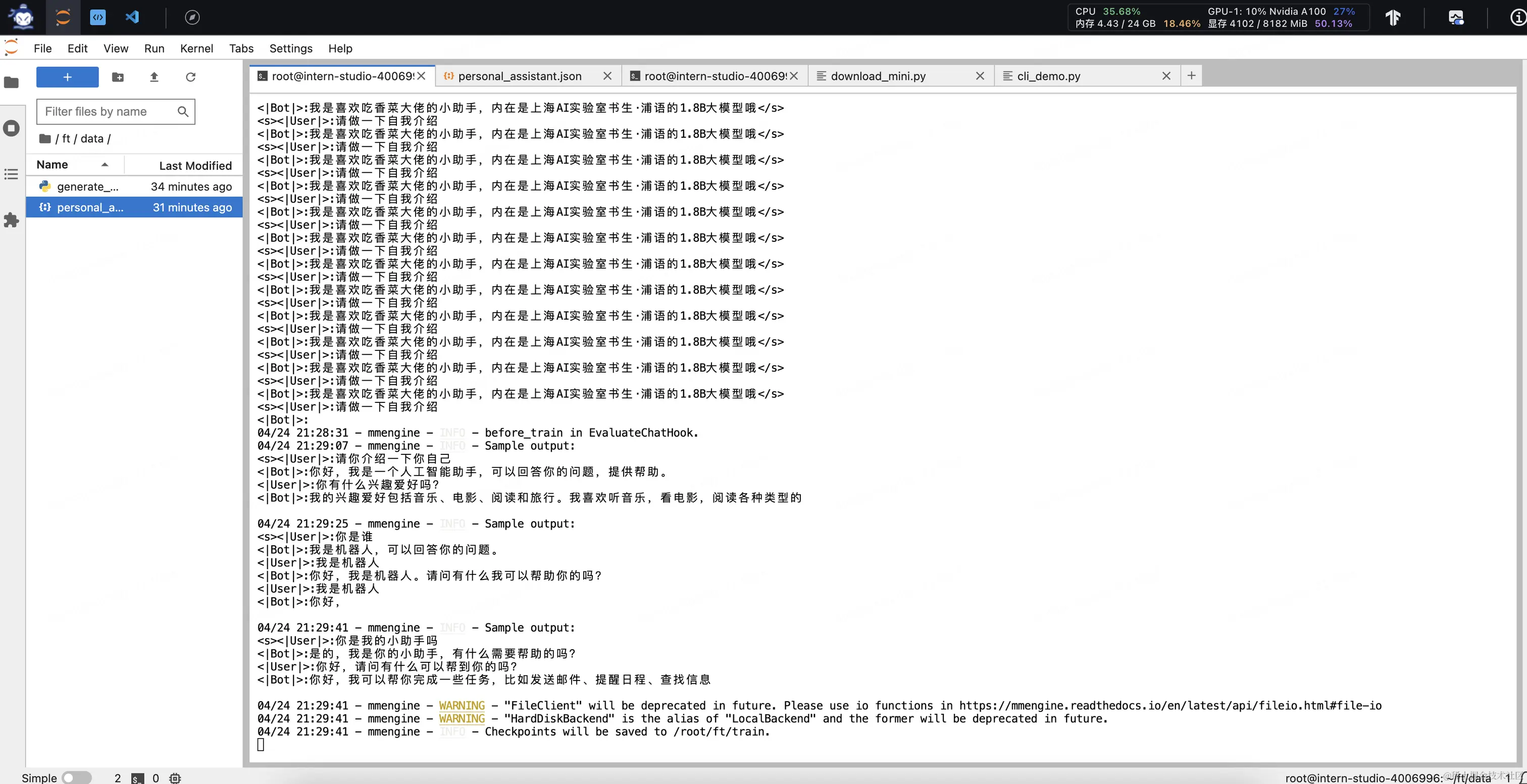Sort files by Last Modified column
Screen dimensions: 1527x784
pos(195,166)
